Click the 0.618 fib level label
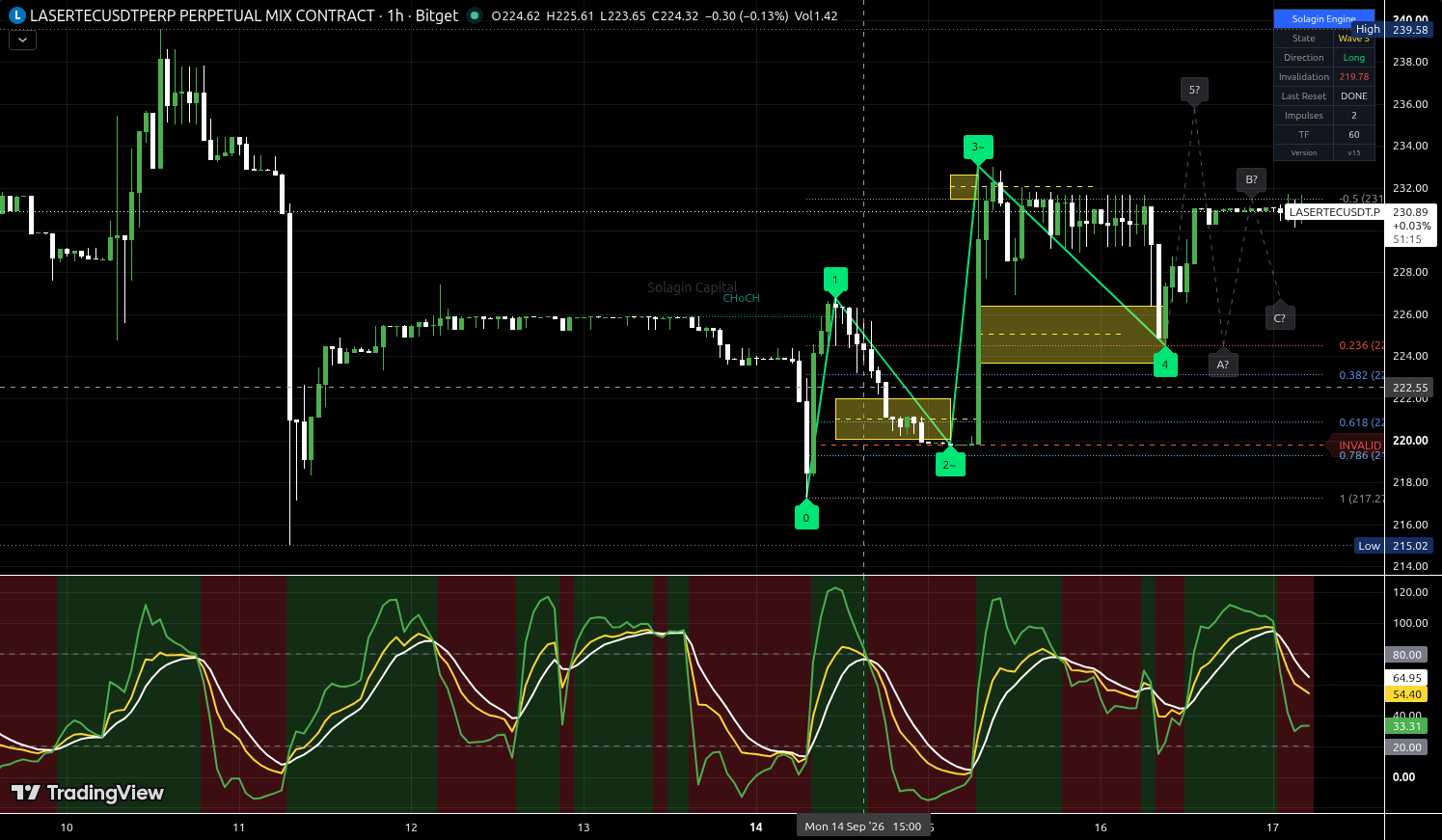Viewport: 1442px width, 840px height. point(1361,422)
